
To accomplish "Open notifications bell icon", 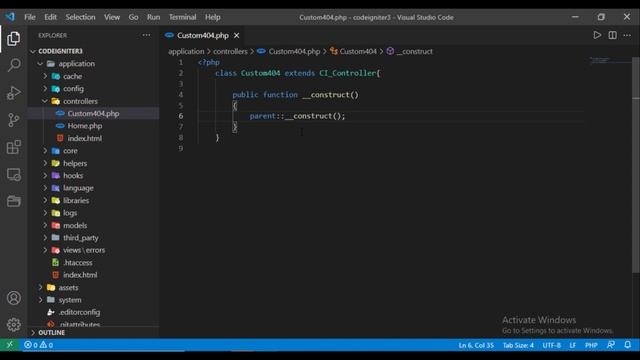I will 628,345.
